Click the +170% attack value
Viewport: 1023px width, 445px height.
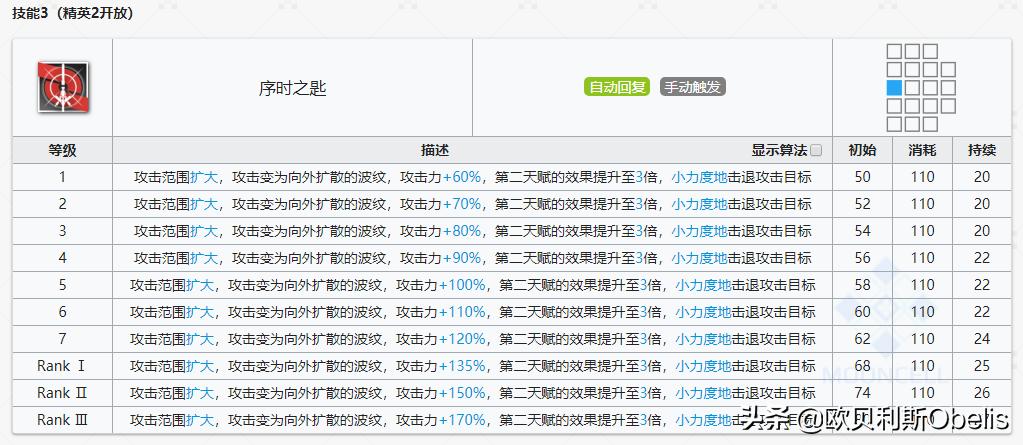point(462,420)
